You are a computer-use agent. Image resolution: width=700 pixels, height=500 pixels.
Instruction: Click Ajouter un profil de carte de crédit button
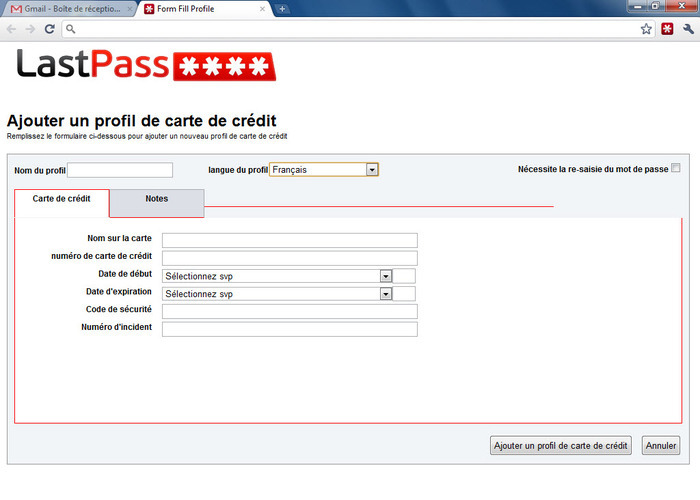[x=561, y=446]
